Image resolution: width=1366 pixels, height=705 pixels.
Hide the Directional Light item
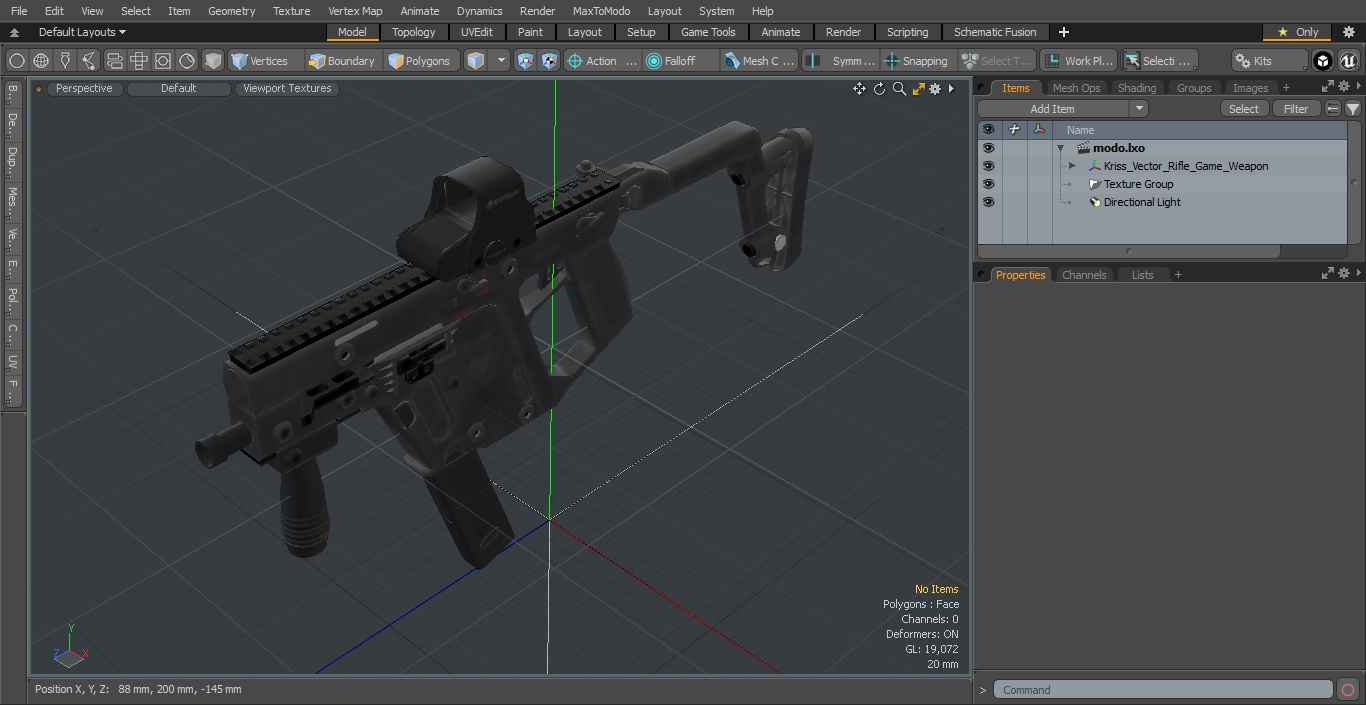click(x=988, y=202)
